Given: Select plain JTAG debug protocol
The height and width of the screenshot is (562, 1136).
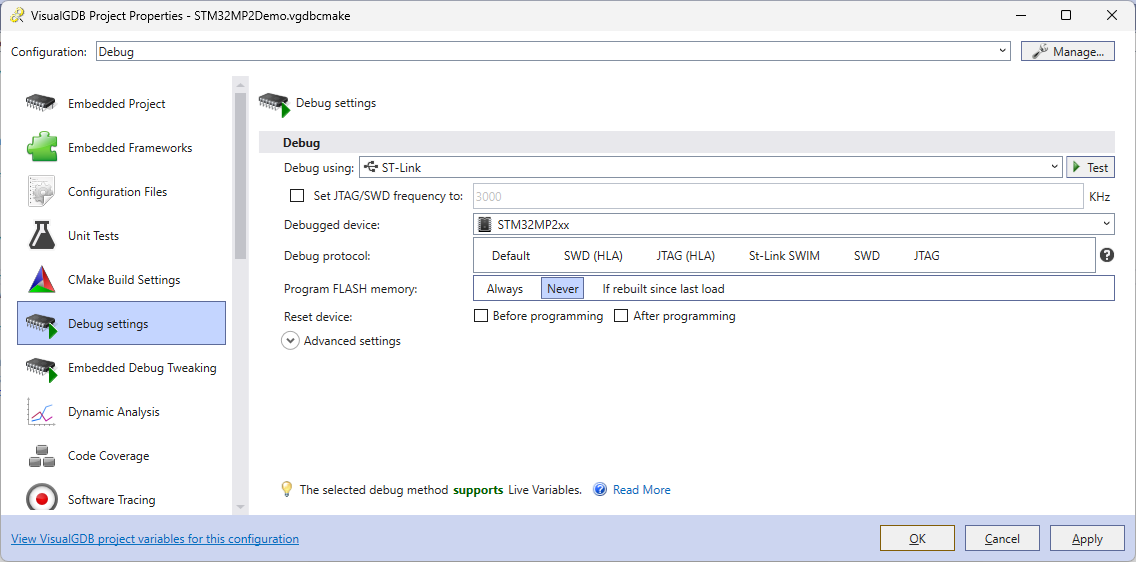Looking at the screenshot, I should coord(927,256).
